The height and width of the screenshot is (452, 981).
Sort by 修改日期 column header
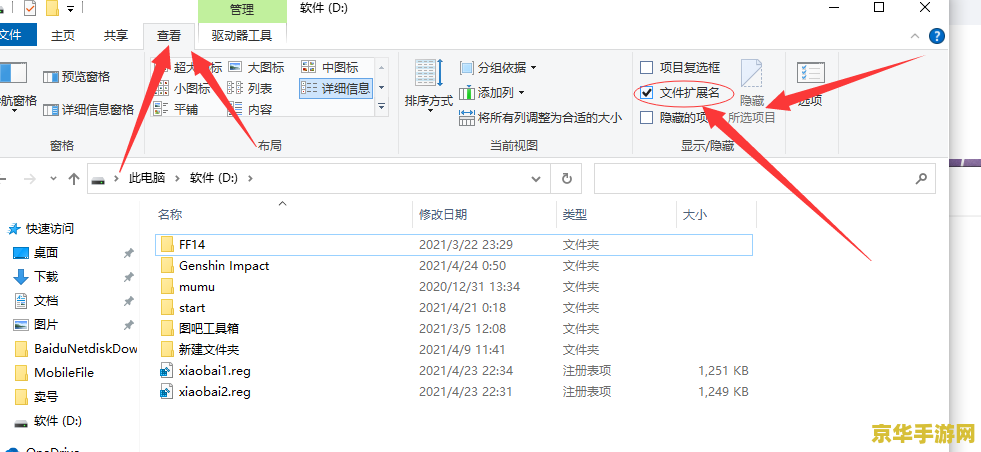484,215
